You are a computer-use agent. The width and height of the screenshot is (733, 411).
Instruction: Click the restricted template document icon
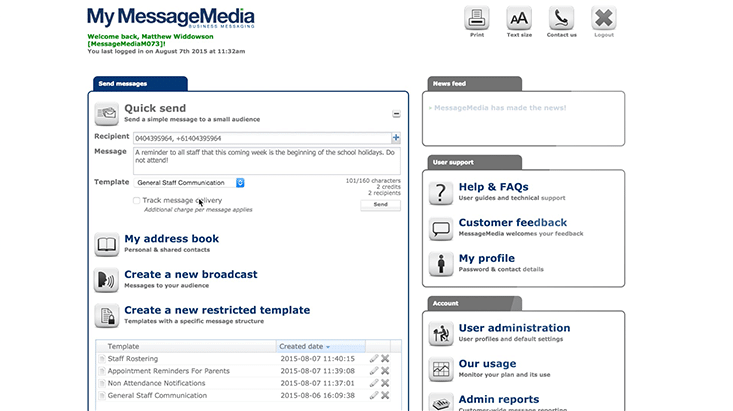pyautogui.click(x=107, y=316)
